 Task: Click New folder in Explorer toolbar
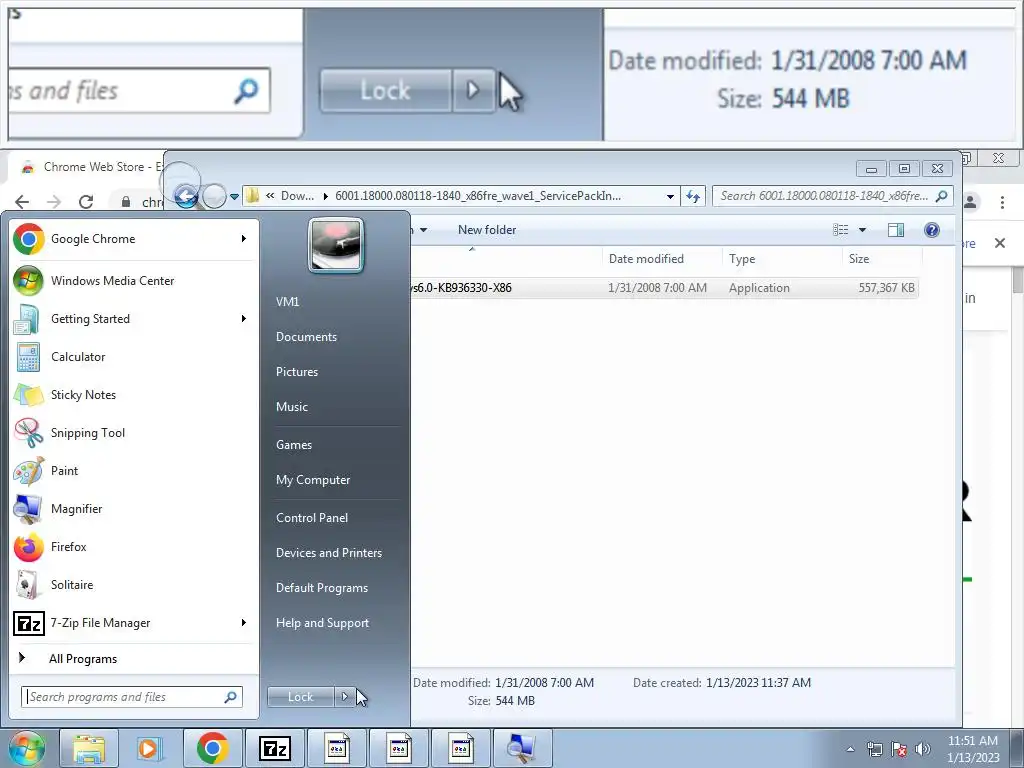click(487, 230)
